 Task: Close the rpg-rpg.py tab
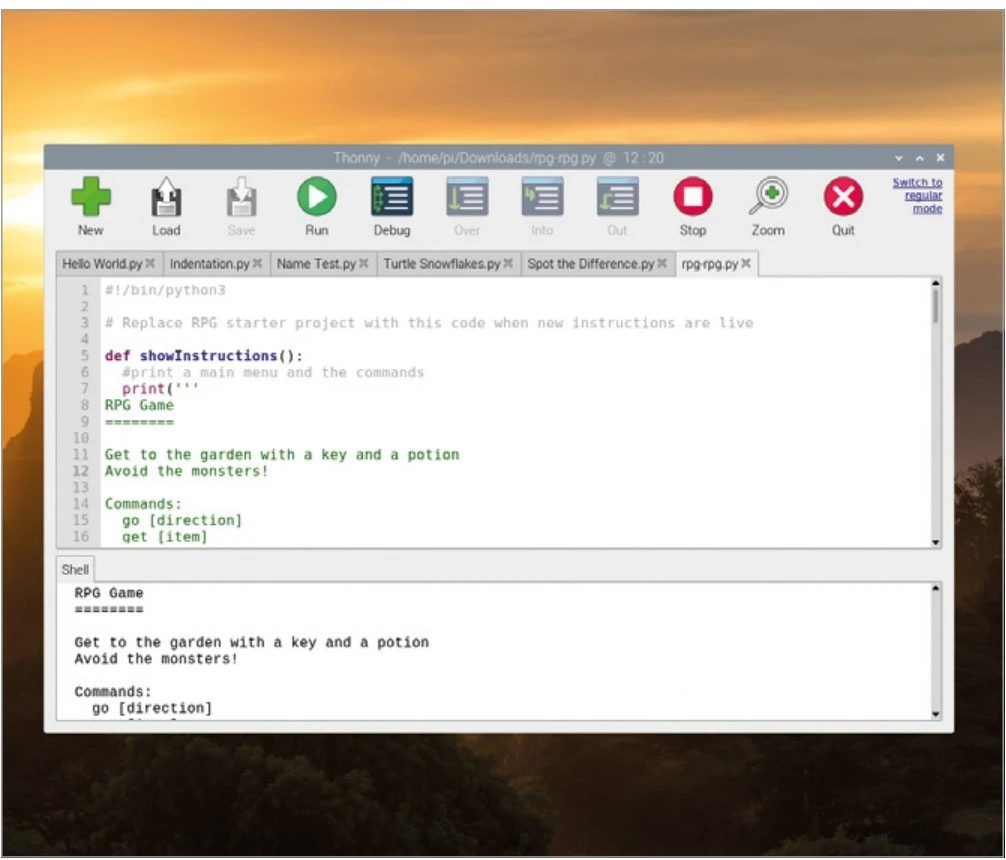click(x=746, y=264)
